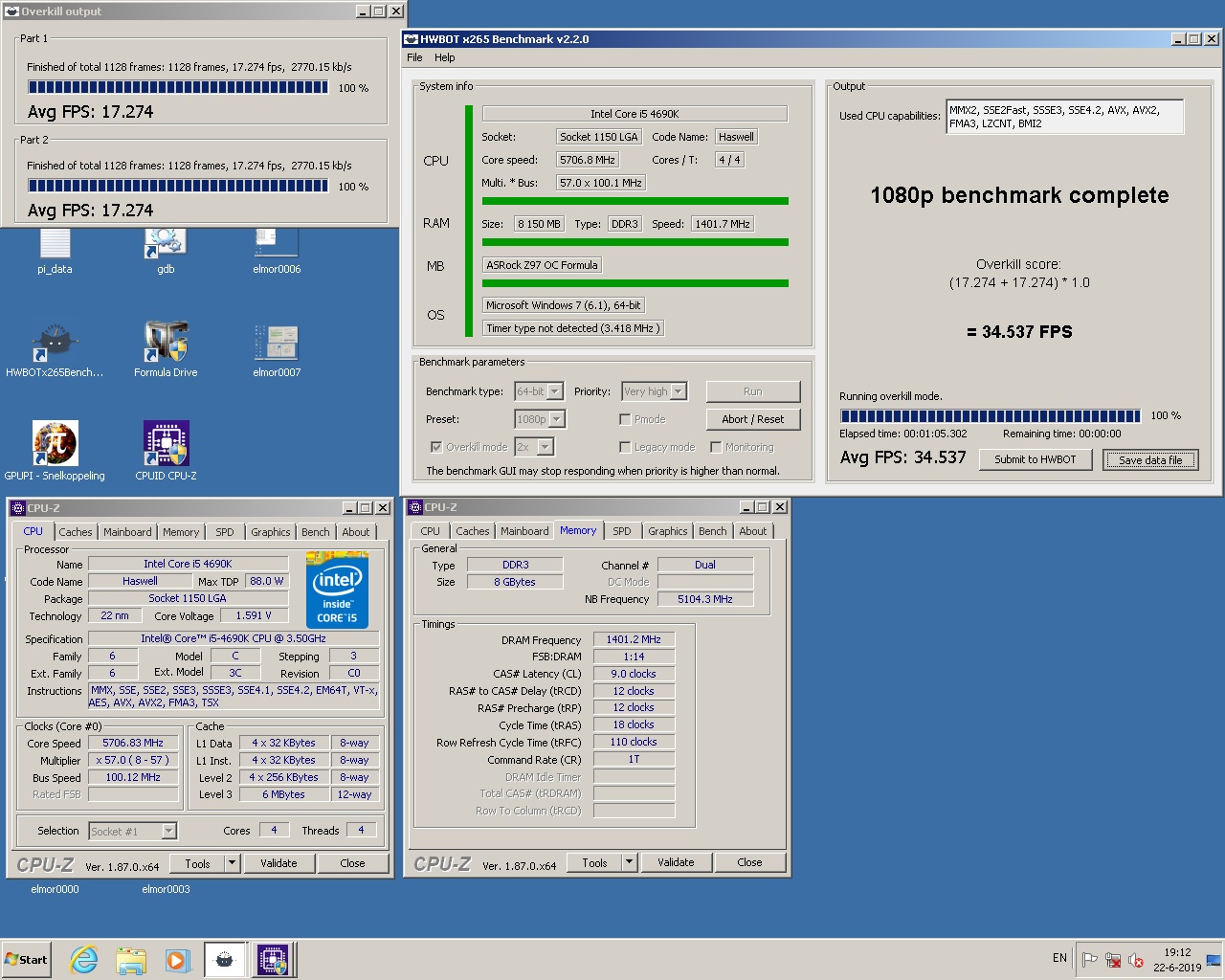1225x980 pixels.
Task: Click the Show desktop tray corner icon
Action: [1214, 960]
